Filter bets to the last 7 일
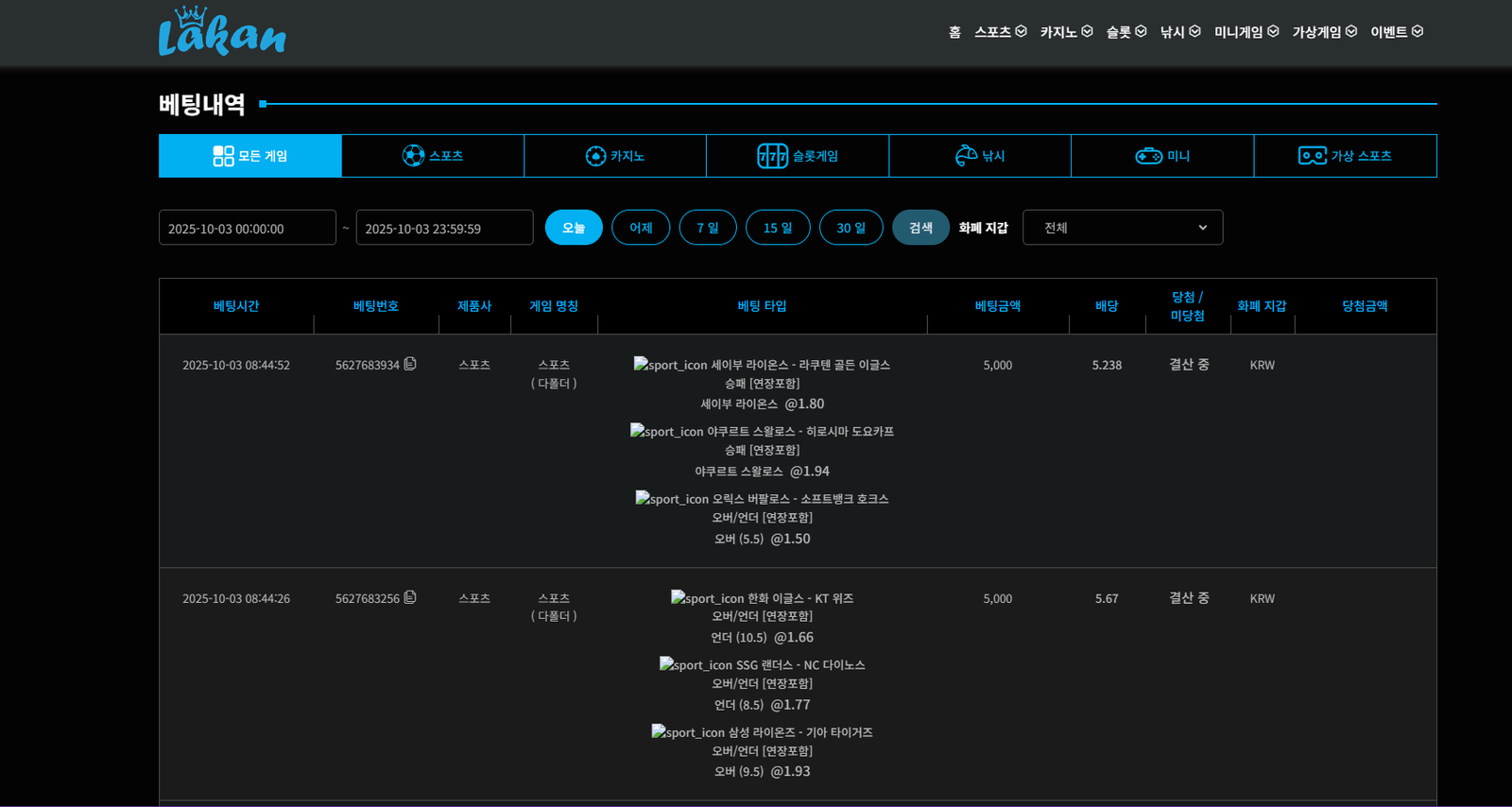The image size is (1512, 807). 708,228
